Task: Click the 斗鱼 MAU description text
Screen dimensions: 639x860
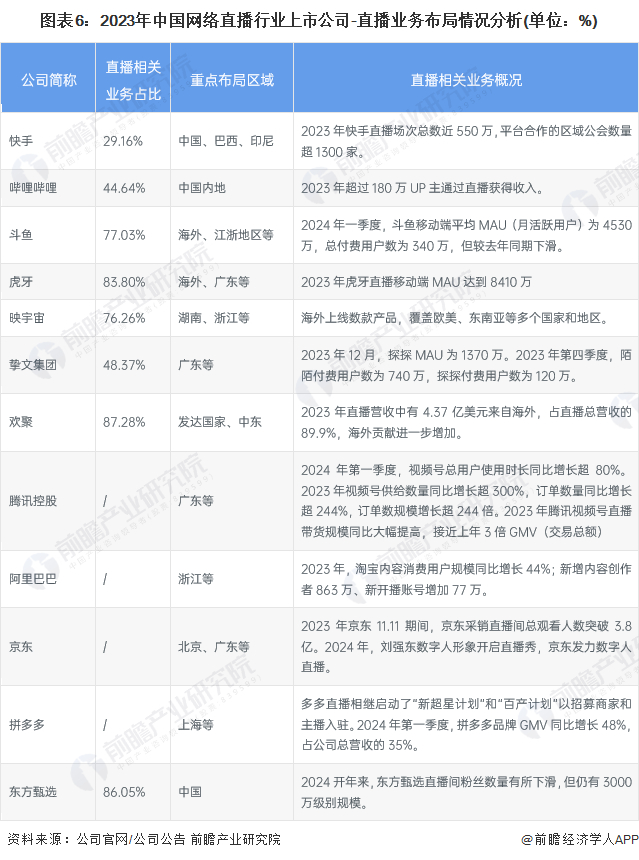Action: (x=466, y=235)
